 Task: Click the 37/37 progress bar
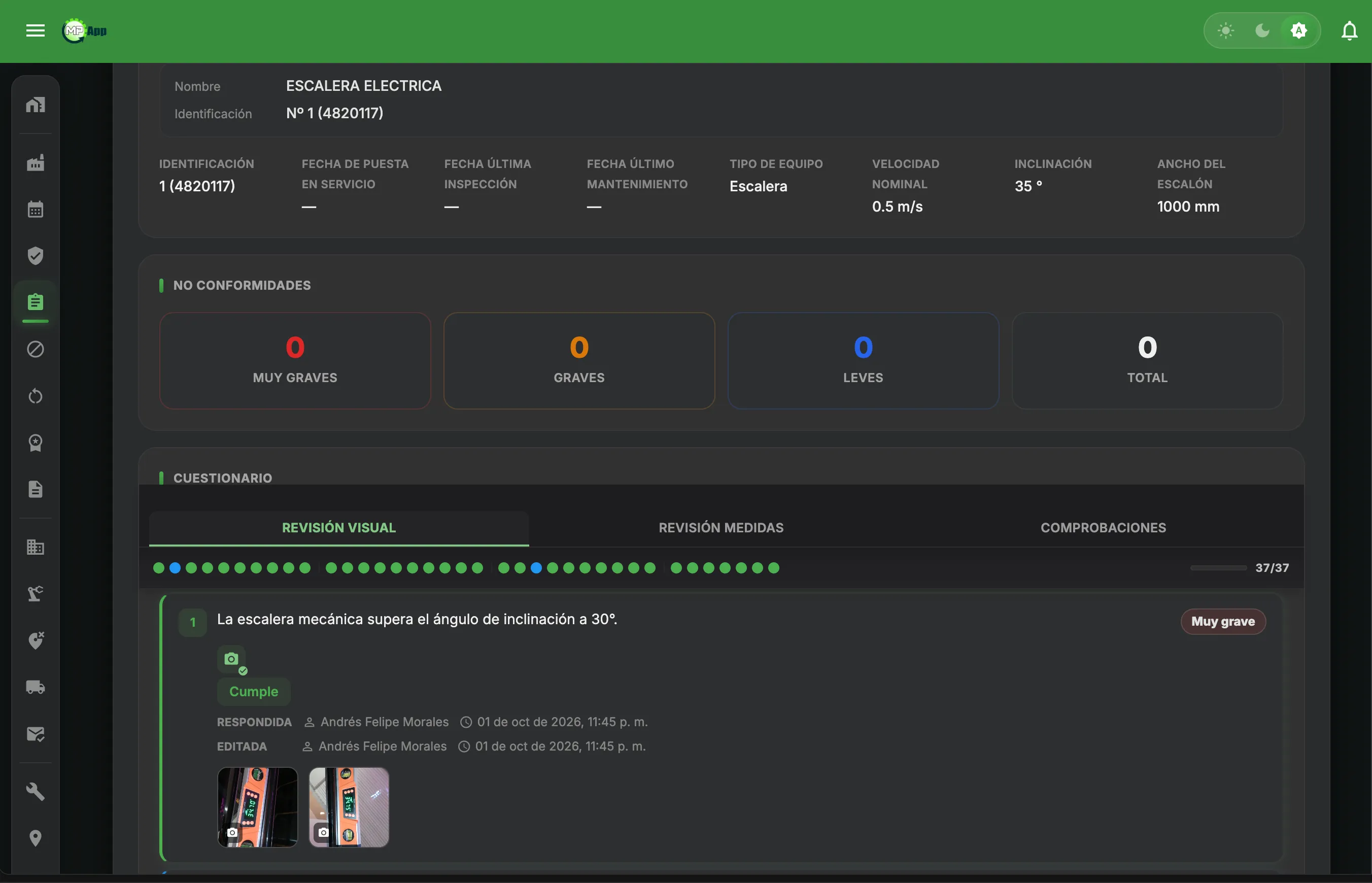click(x=1218, y=568)
